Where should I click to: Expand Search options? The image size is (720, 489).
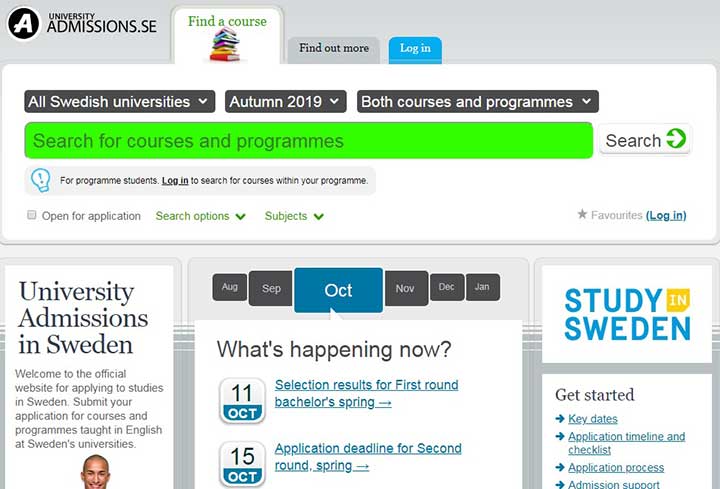(201, 216)
